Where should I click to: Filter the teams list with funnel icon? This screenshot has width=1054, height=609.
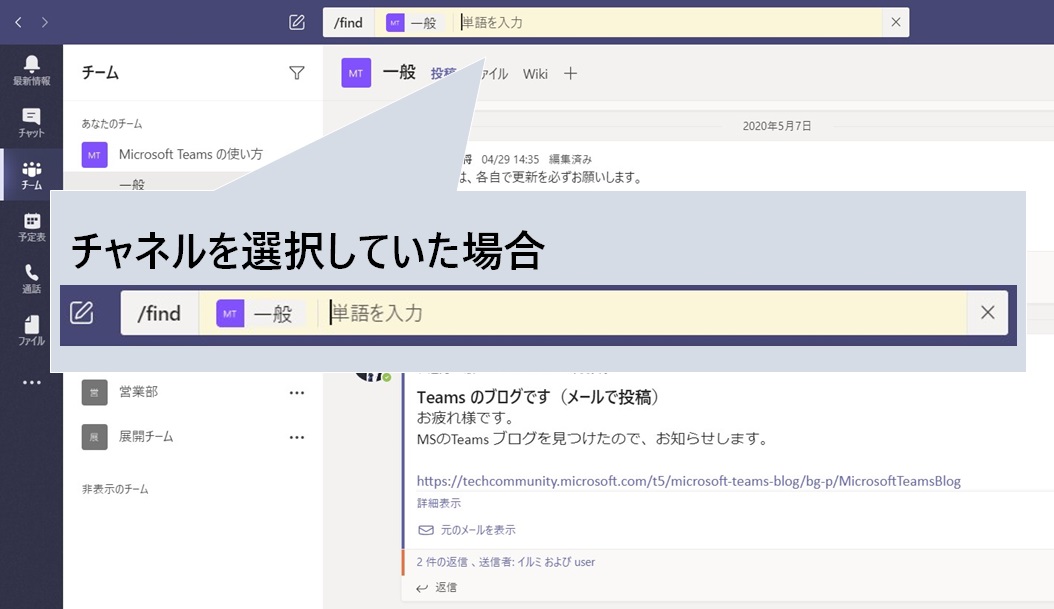tap(296, 73)
